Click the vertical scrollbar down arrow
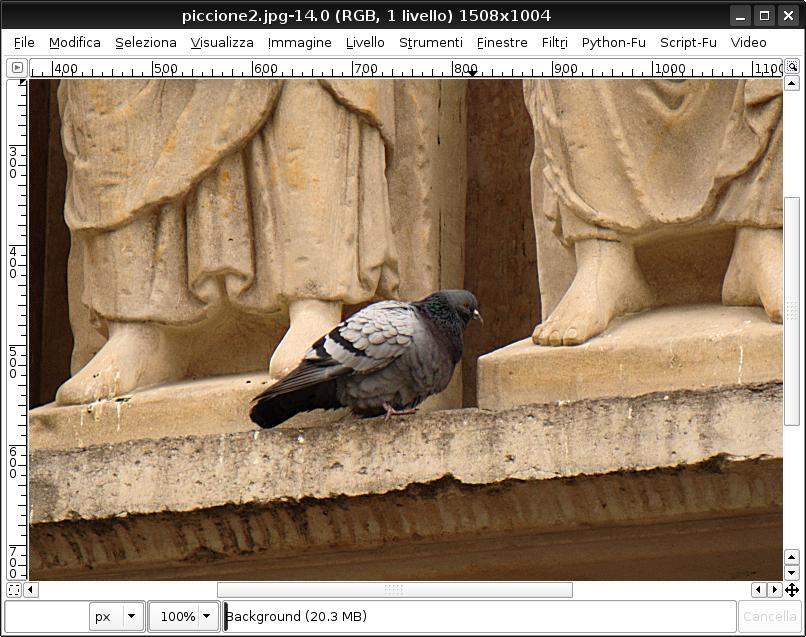The image size is (806, 637). [792, 573]
